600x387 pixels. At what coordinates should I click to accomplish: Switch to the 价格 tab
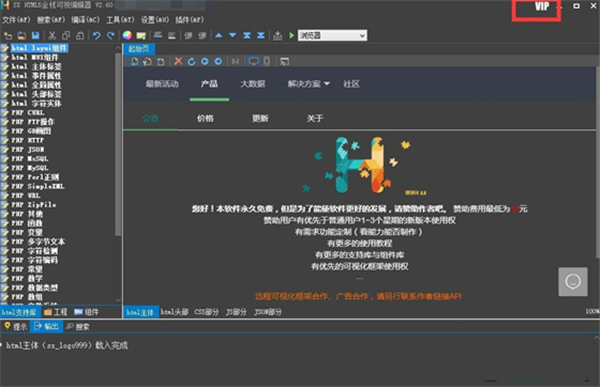[x=205, y=118]
